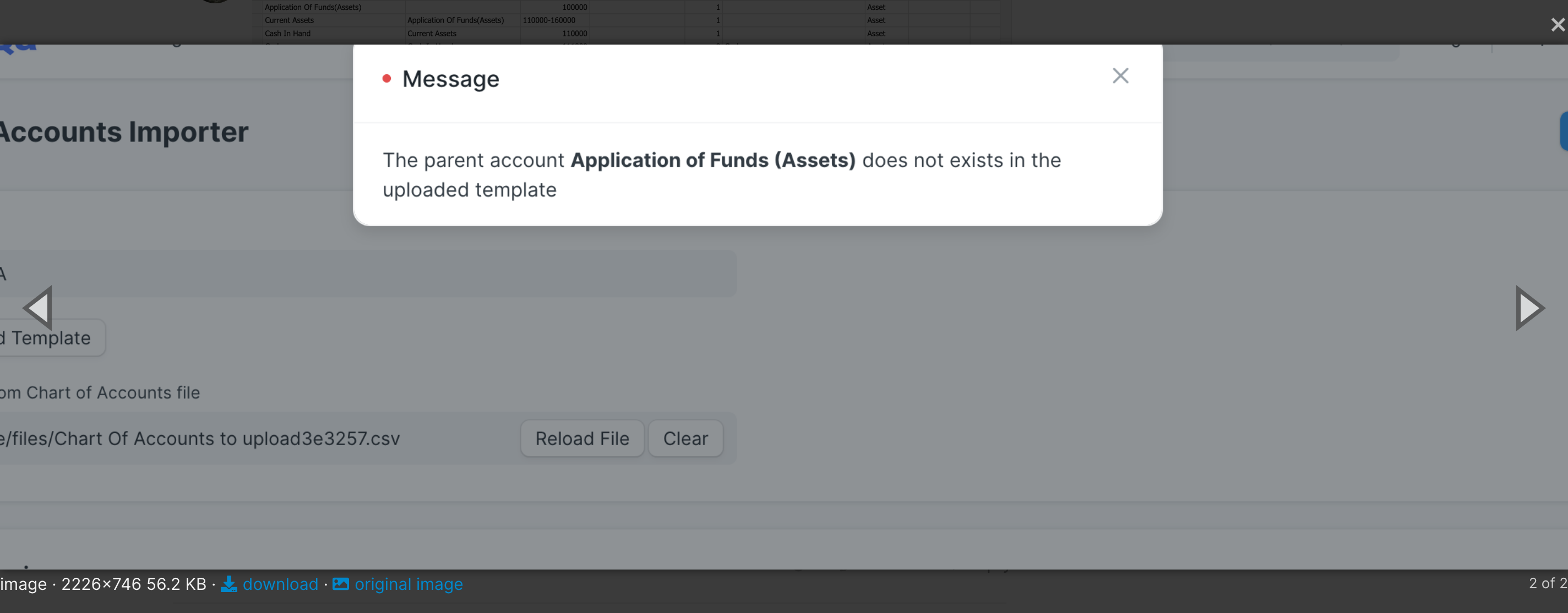
Task: Click the Reload File button
Action: (x=581, y=438)
